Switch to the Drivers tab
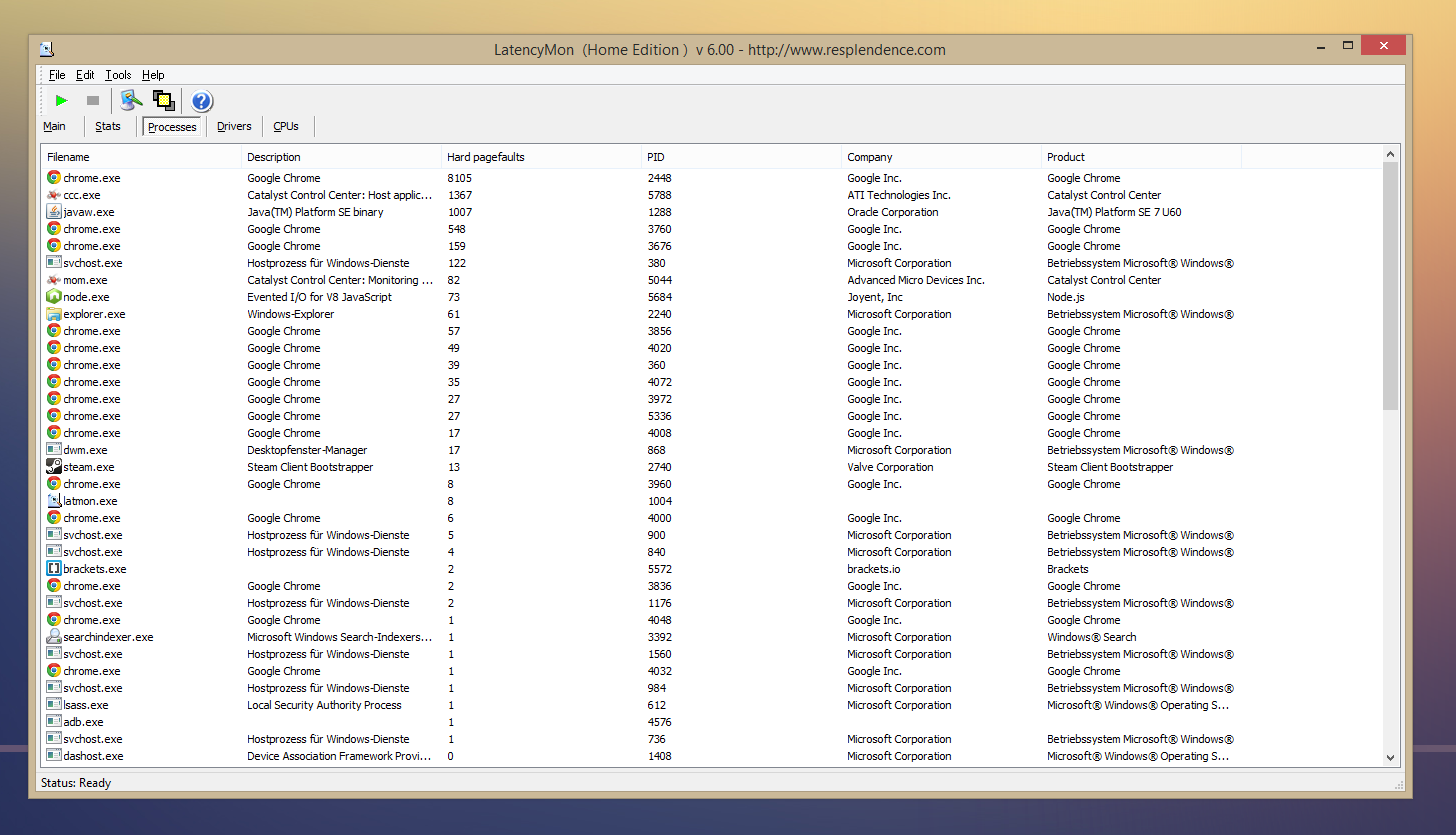This screenshot has width=1456, height=835. point(234,126)
